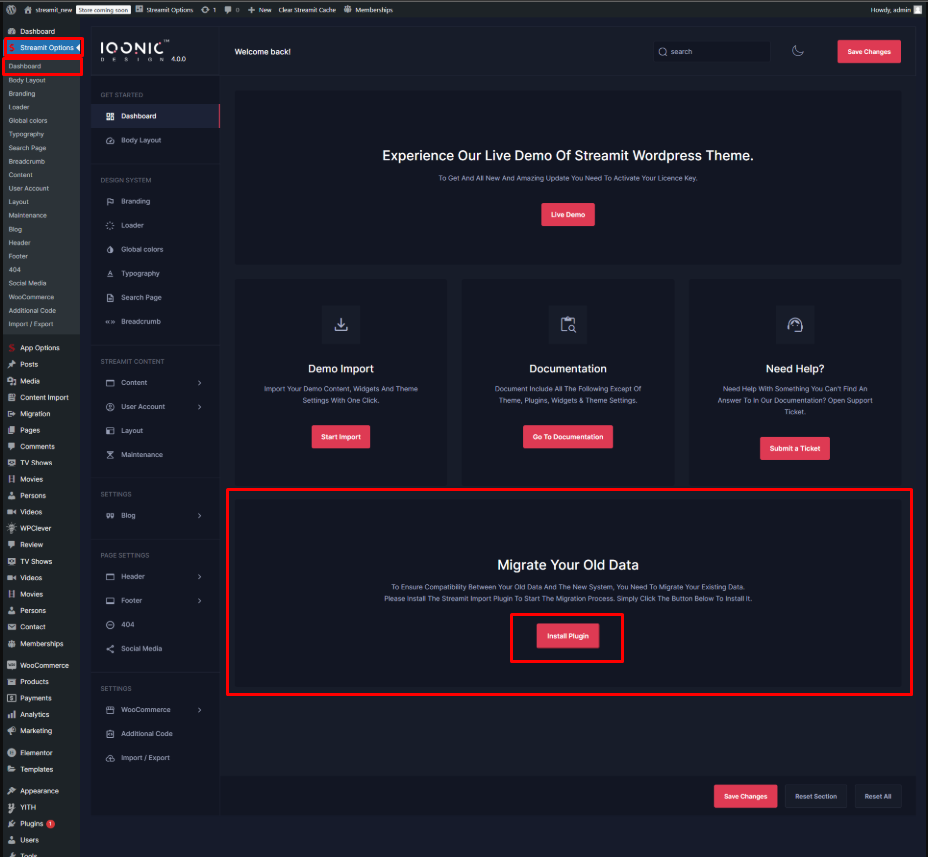Open App Options in the WordPress sidebar
This screenshot has width=928, height=857.
tap(40, 348)
